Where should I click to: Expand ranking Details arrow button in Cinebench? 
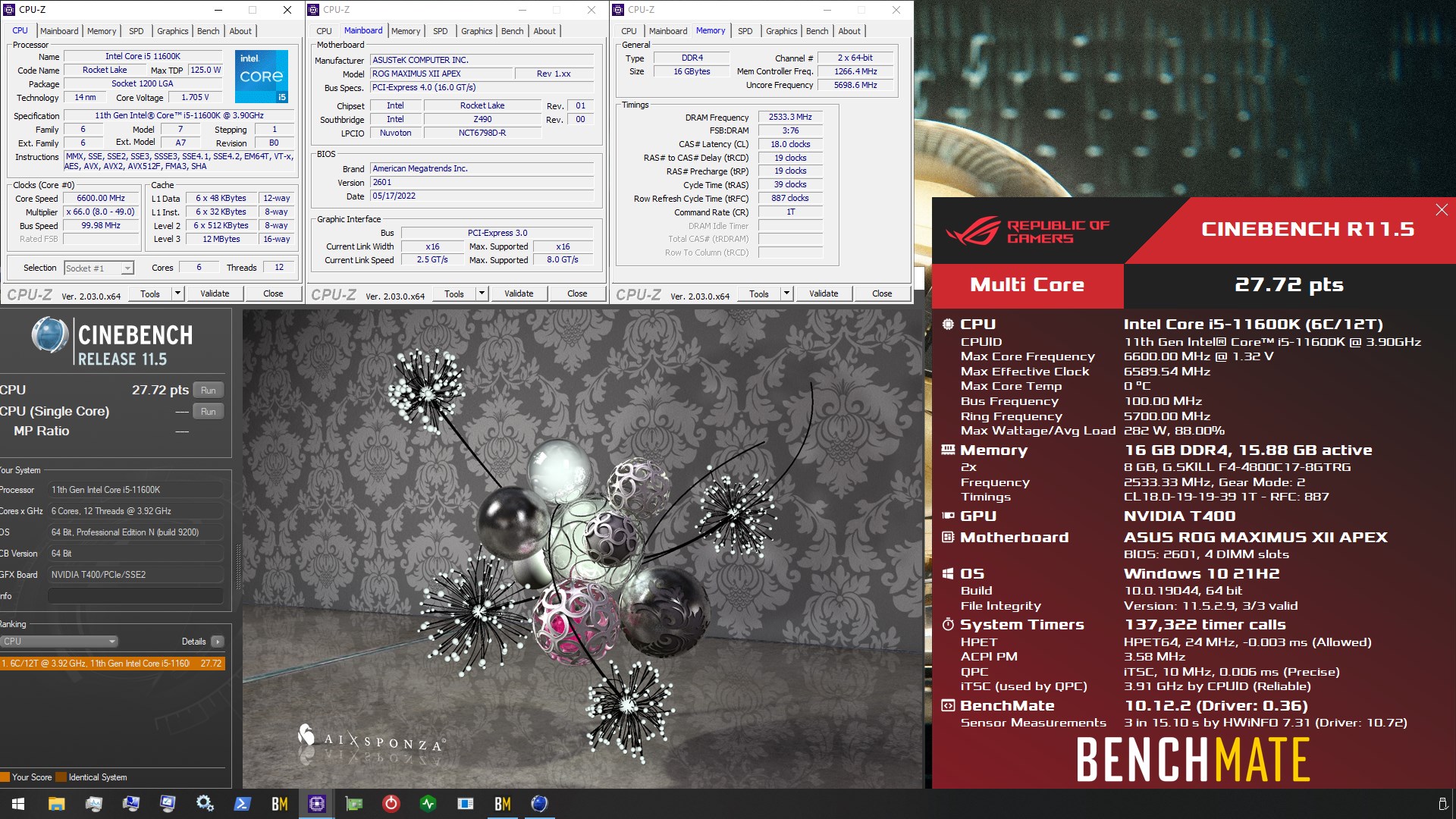(x=218, y=642)
